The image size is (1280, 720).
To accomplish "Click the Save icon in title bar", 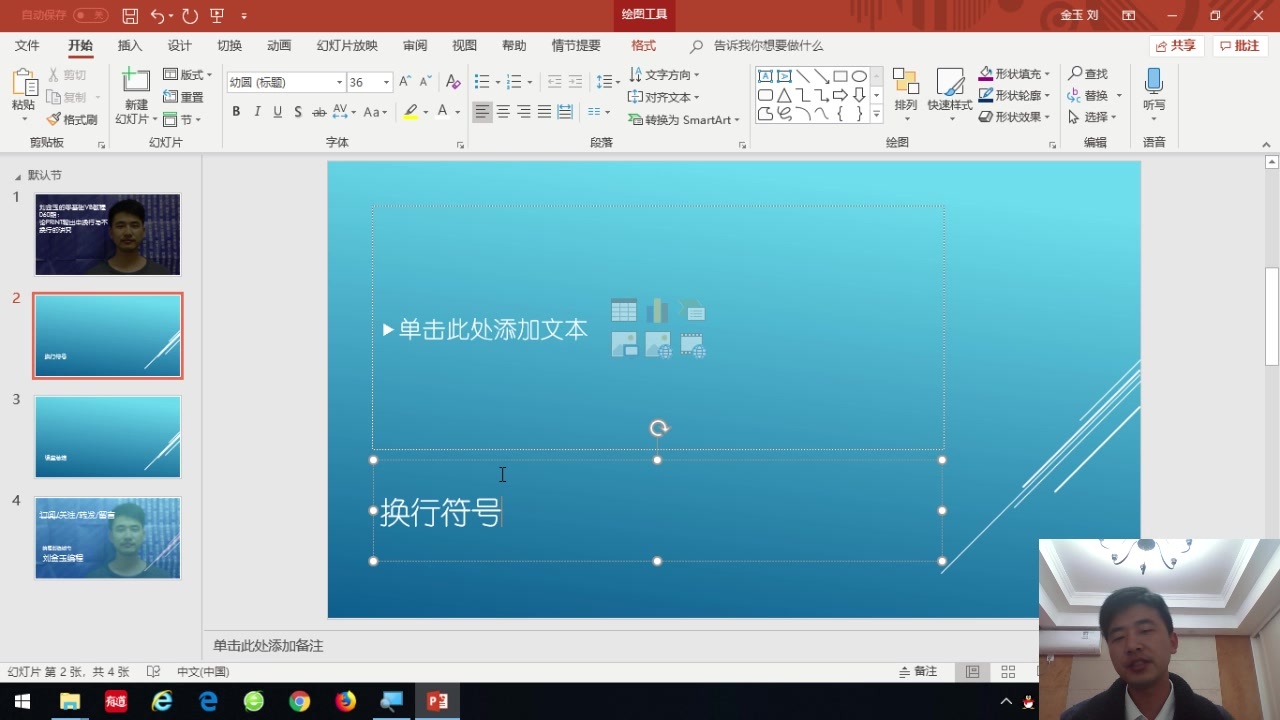I will pos(130,16).
